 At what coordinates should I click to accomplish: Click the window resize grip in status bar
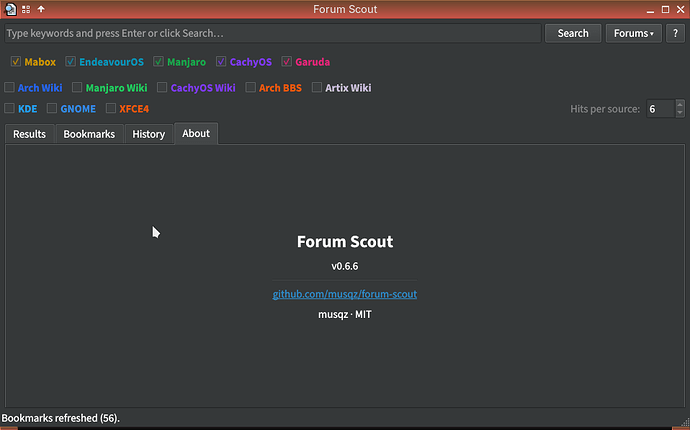[x=685, y=422]
